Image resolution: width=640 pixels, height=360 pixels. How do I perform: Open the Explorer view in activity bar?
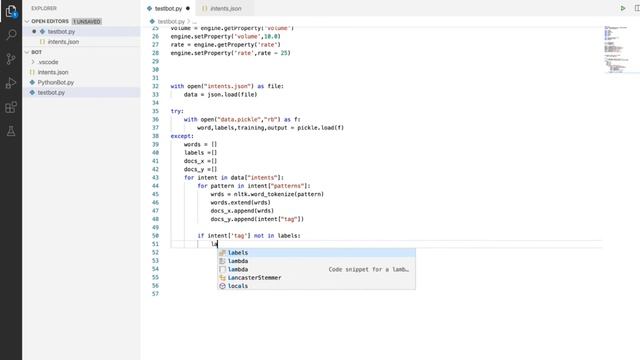click(x=11, y=11)
